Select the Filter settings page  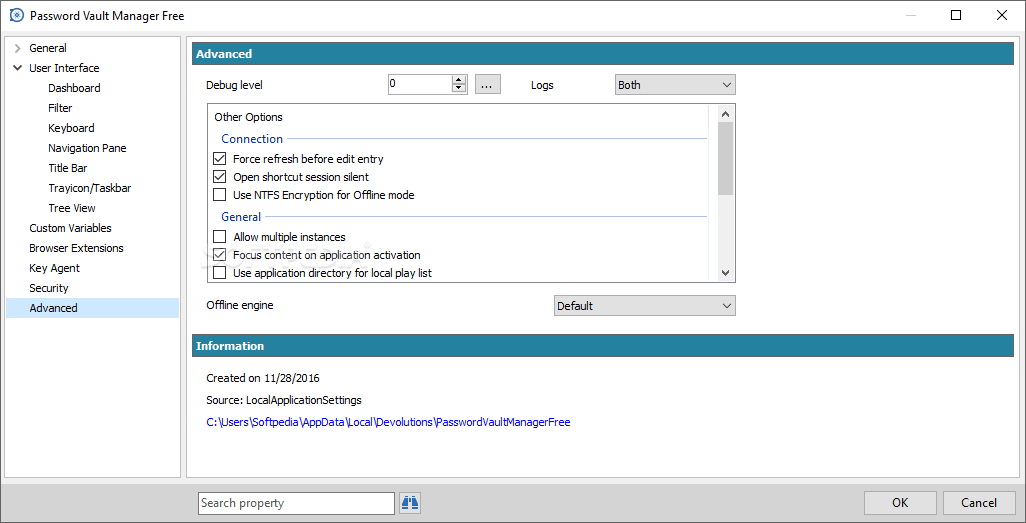(60, 108)
